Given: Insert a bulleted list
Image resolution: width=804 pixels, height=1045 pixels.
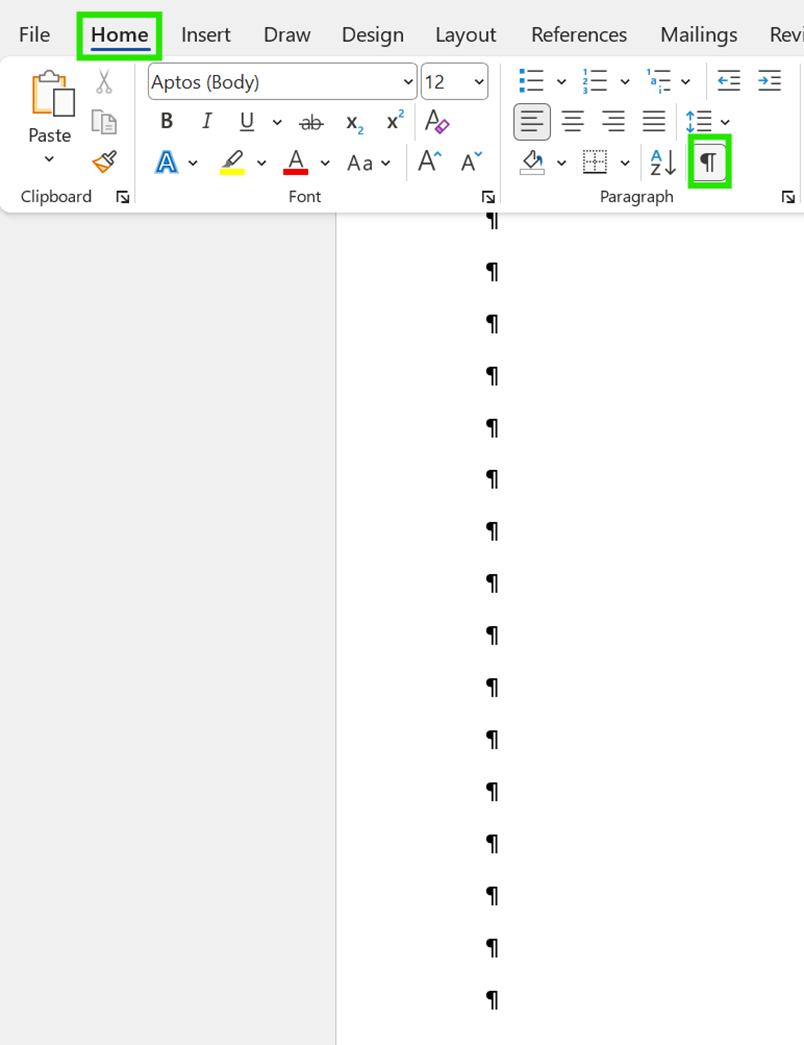Looking at the screenshot, I should tap(531, 81).
